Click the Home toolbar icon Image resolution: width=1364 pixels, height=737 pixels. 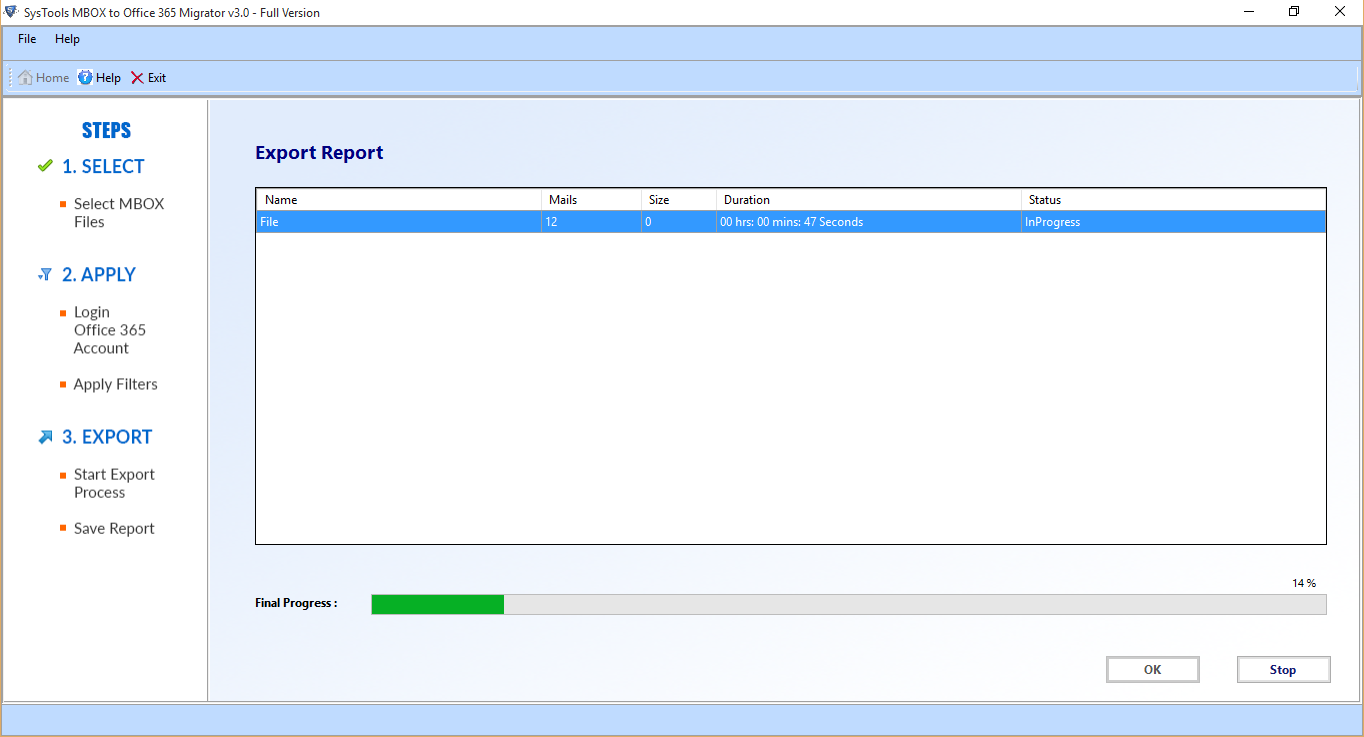[25, 78]
